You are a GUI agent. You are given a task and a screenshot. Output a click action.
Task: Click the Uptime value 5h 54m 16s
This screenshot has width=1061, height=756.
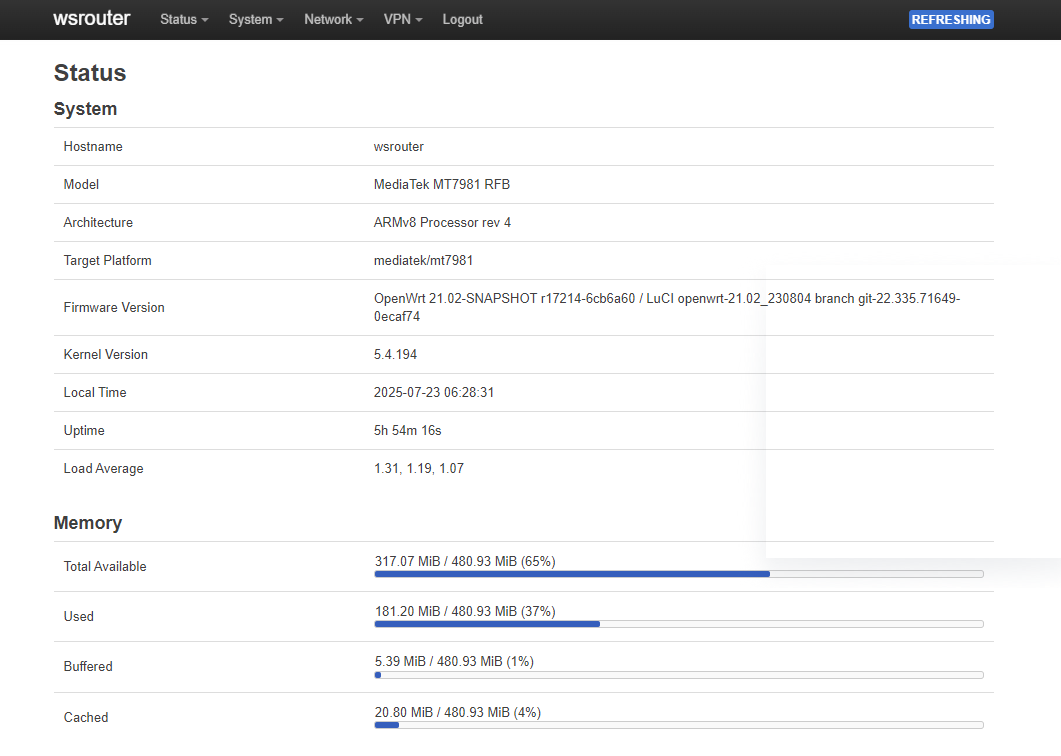click(407, 431)
